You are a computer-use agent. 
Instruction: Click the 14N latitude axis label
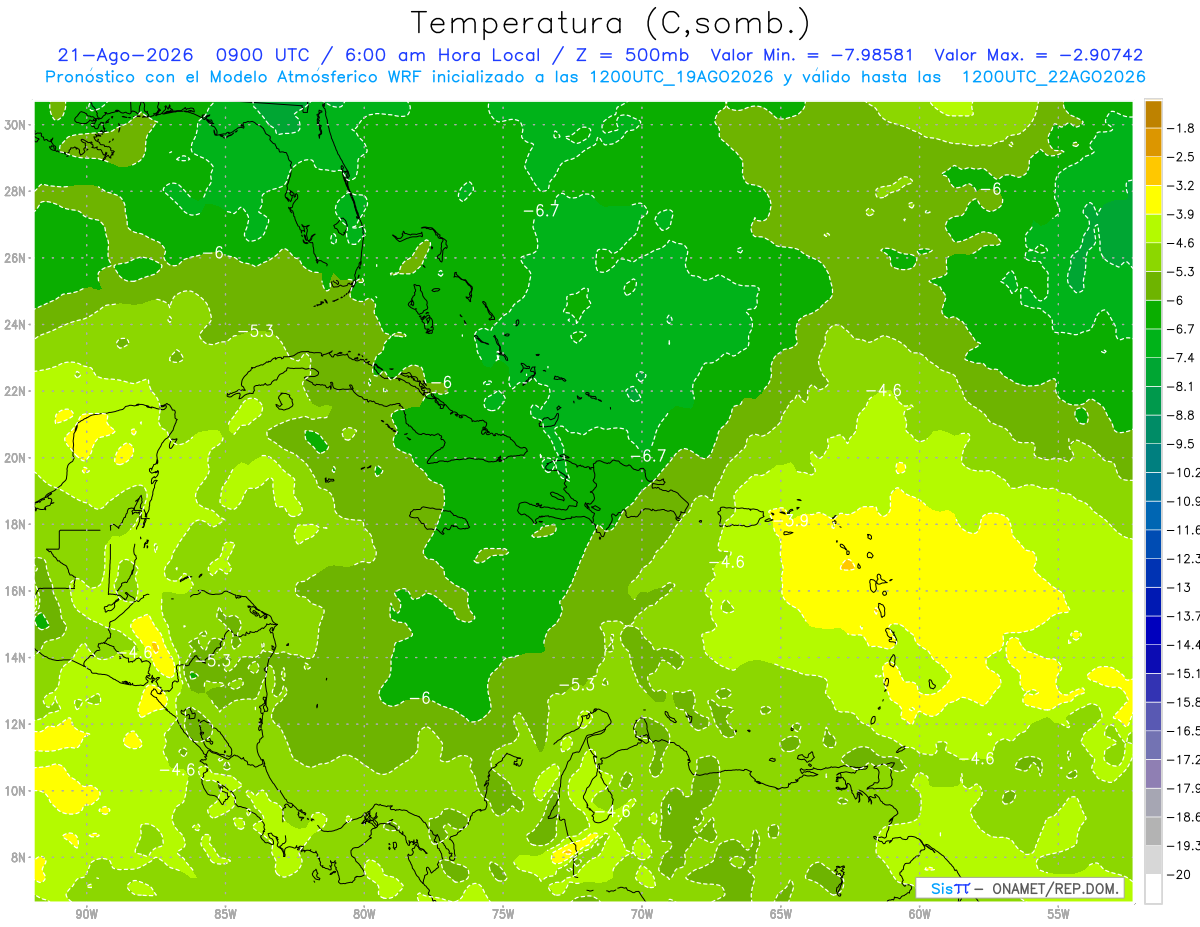pyautogui.click(x=16, y=657)
